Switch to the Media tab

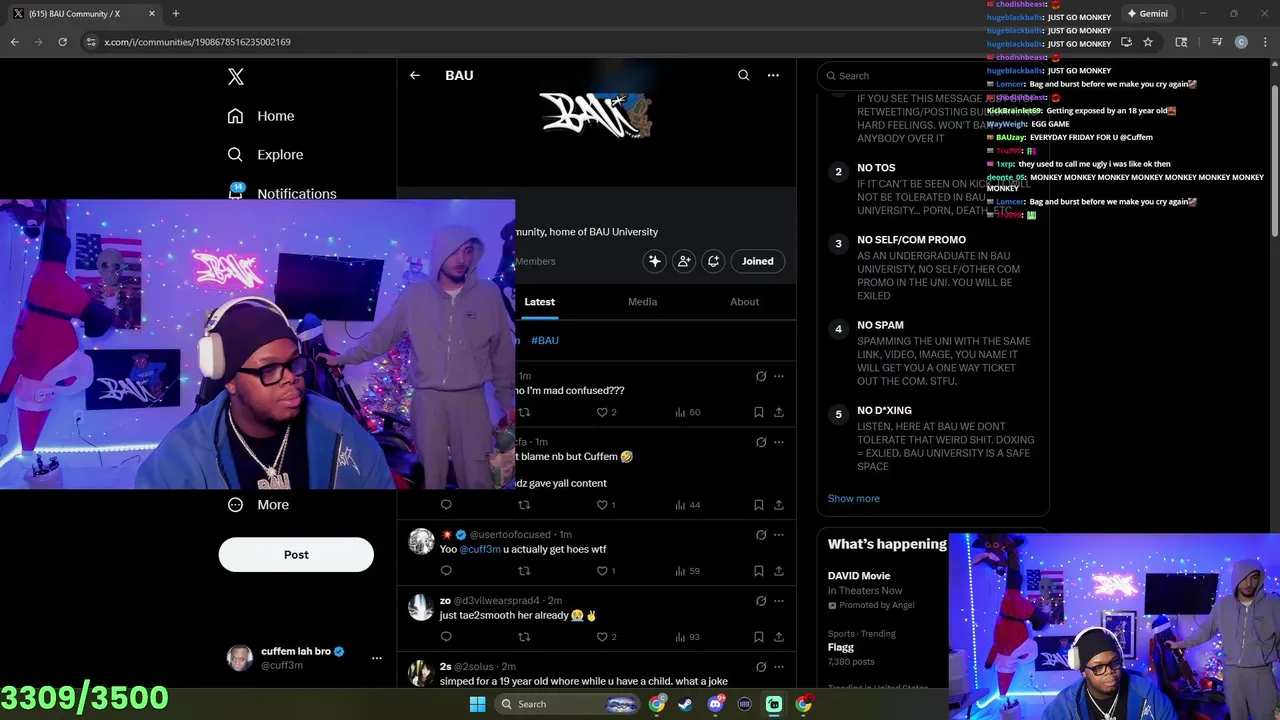[x=642, y=302]
